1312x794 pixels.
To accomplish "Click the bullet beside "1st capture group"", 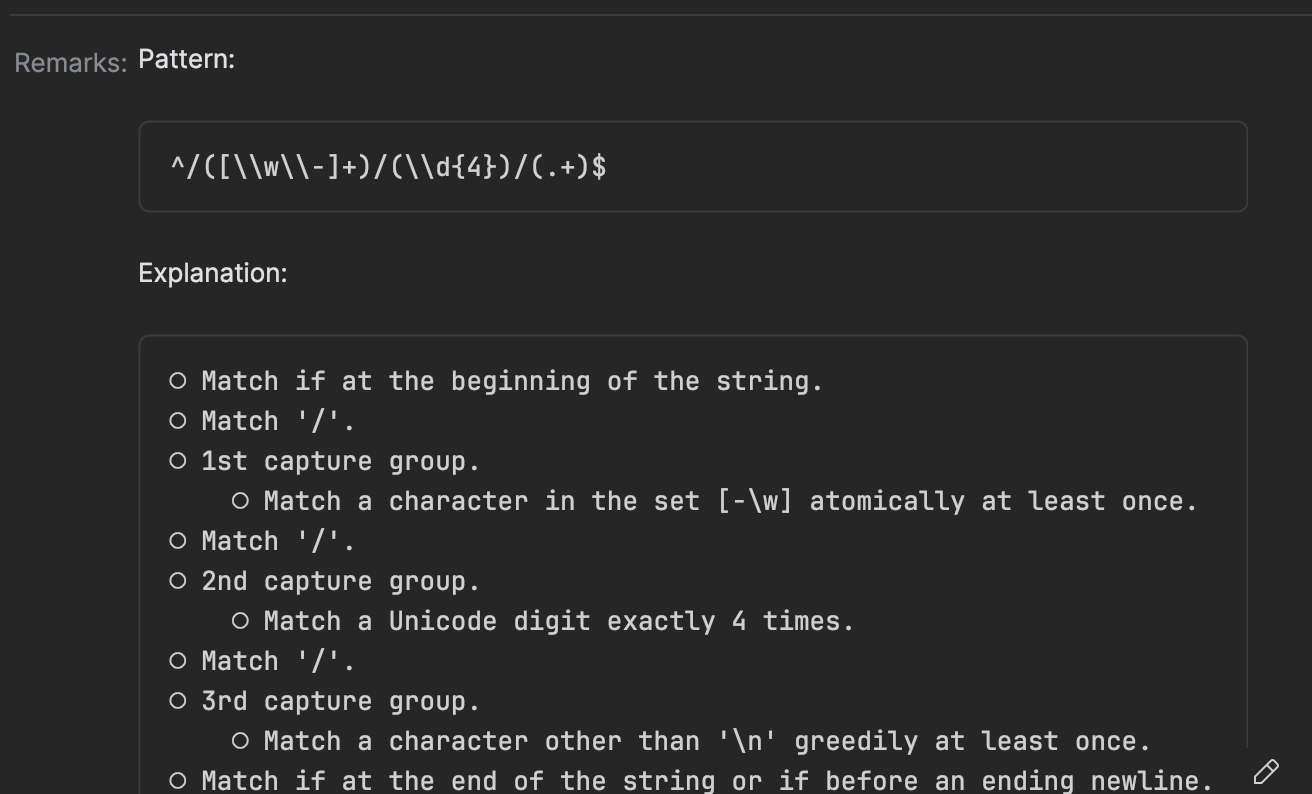I will click(x=178, y=461).
